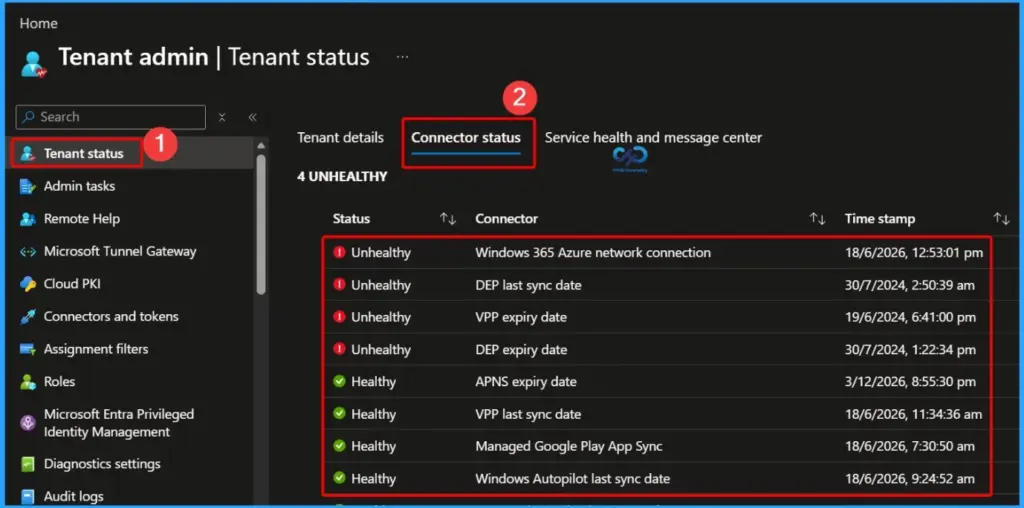Click the Unhealthy icon for DEP expiry date
The image size is (1024, 508).
[x=339, y=349]
